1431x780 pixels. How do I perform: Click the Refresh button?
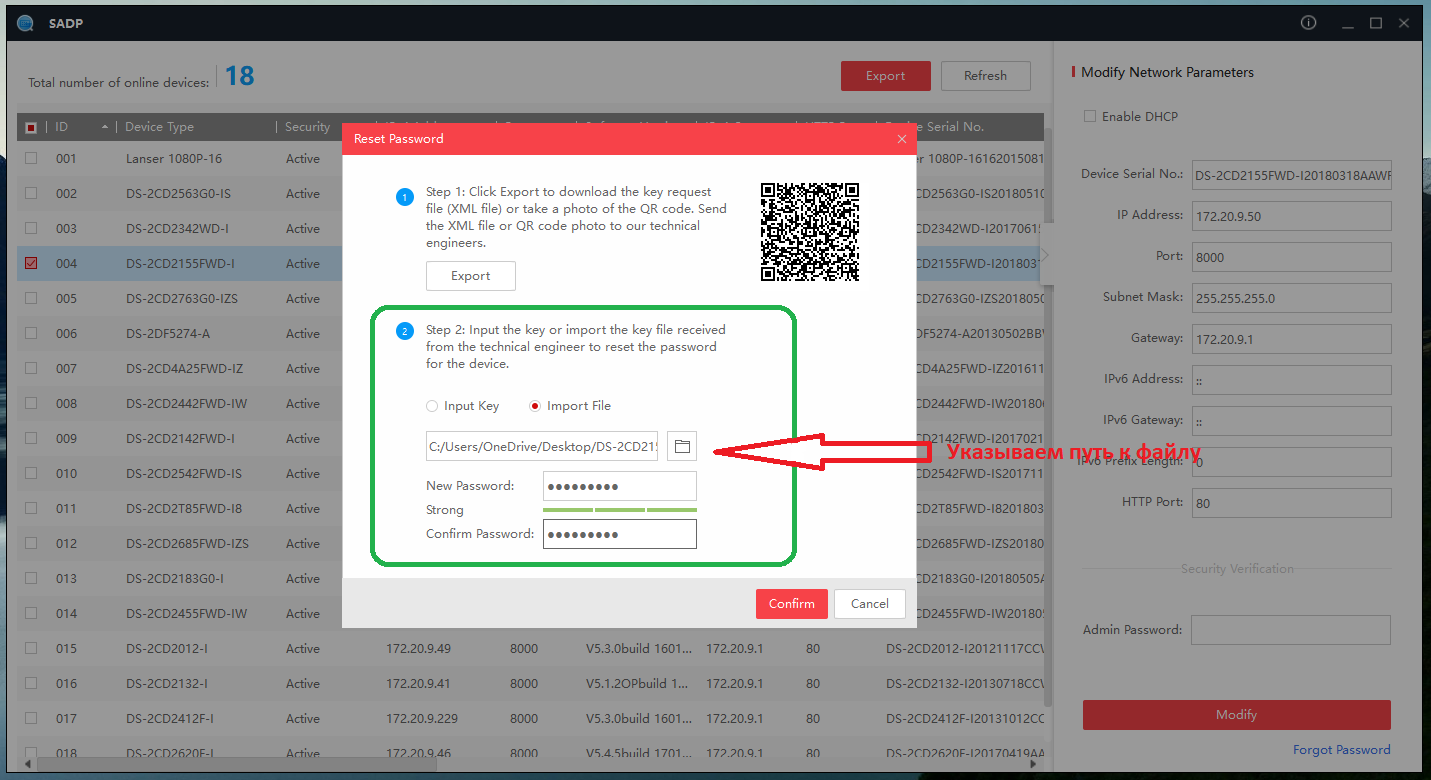pyautogui.click(x=986, y=76)
